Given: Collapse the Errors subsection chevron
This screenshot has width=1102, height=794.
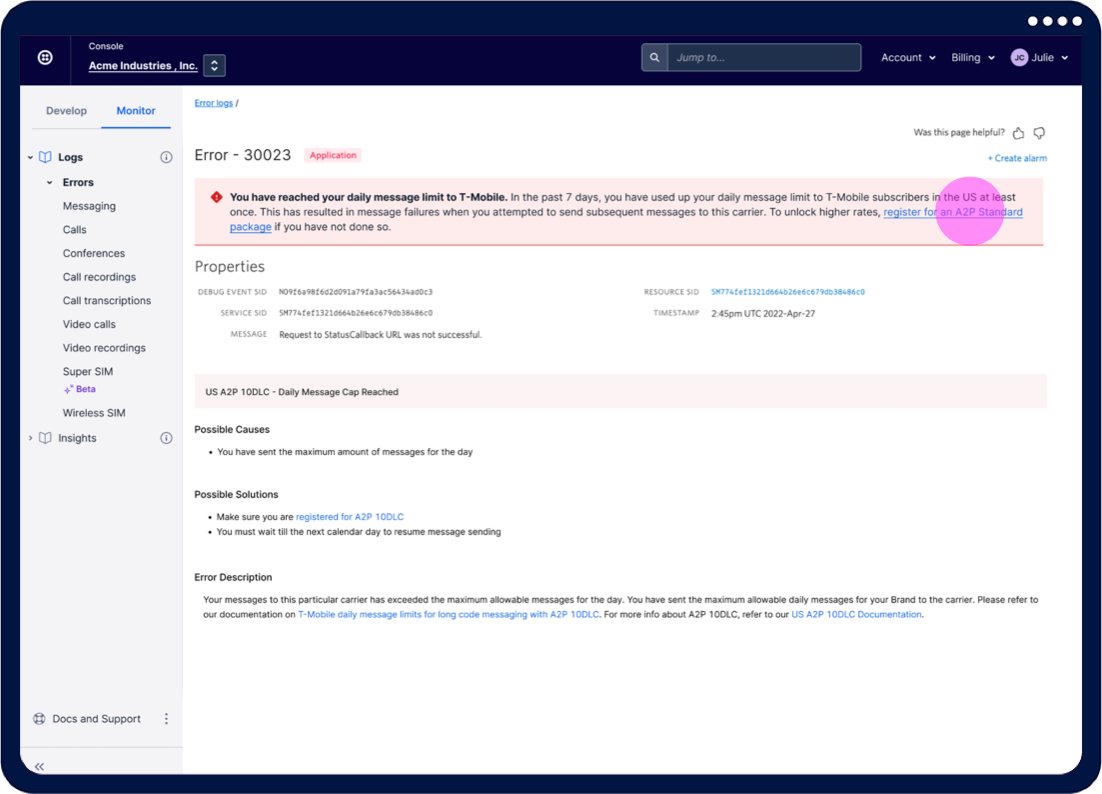Looking at the screenshot, I should pos(49,183).
